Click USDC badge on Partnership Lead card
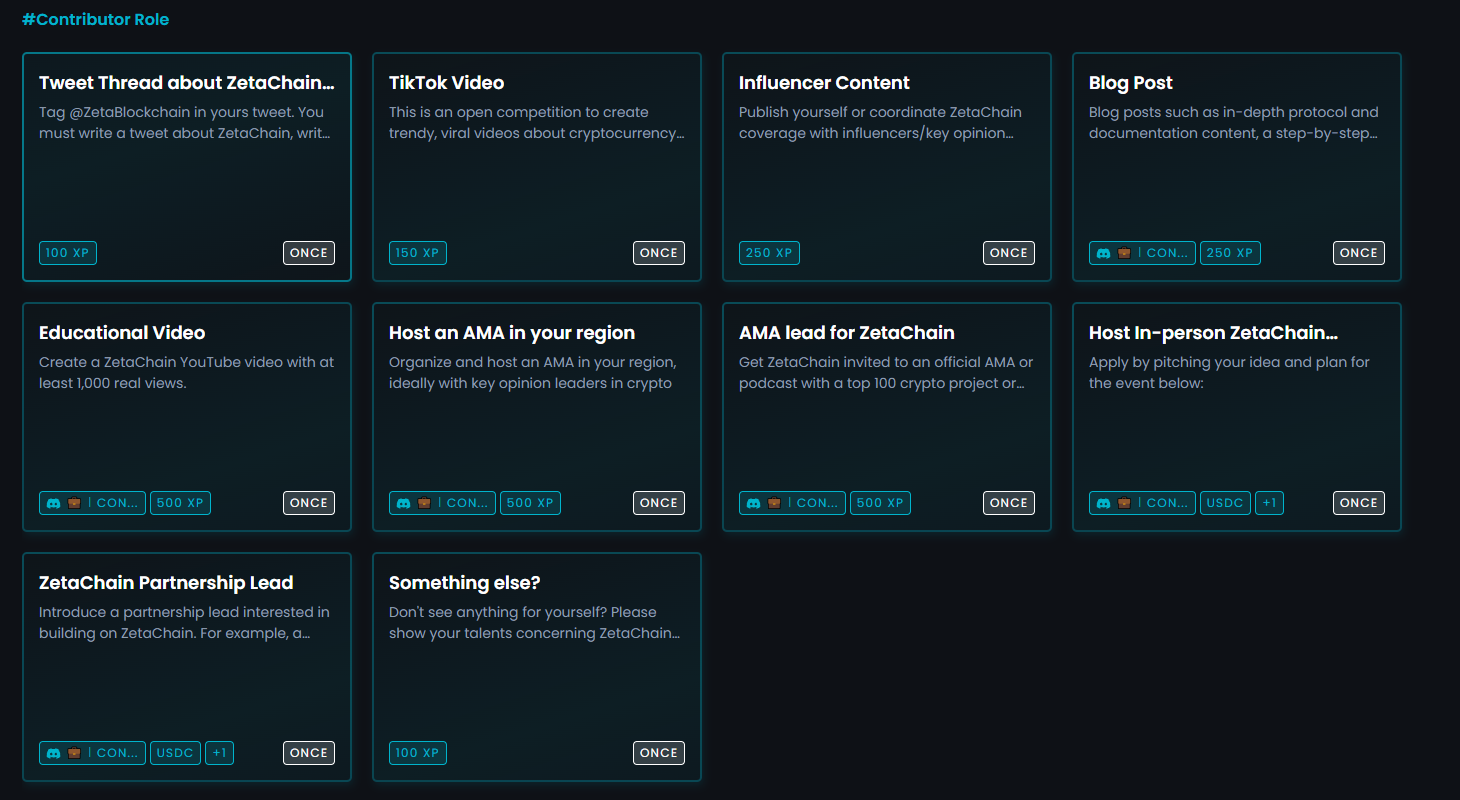The height and width of the screenshot is (800, 1460). 175,753
